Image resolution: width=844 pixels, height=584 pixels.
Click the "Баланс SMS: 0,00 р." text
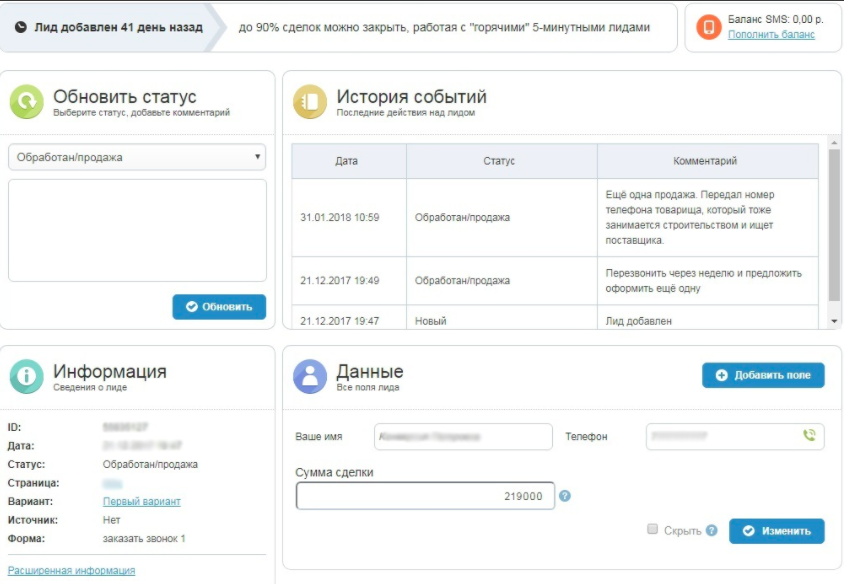[x=776, y=19]
